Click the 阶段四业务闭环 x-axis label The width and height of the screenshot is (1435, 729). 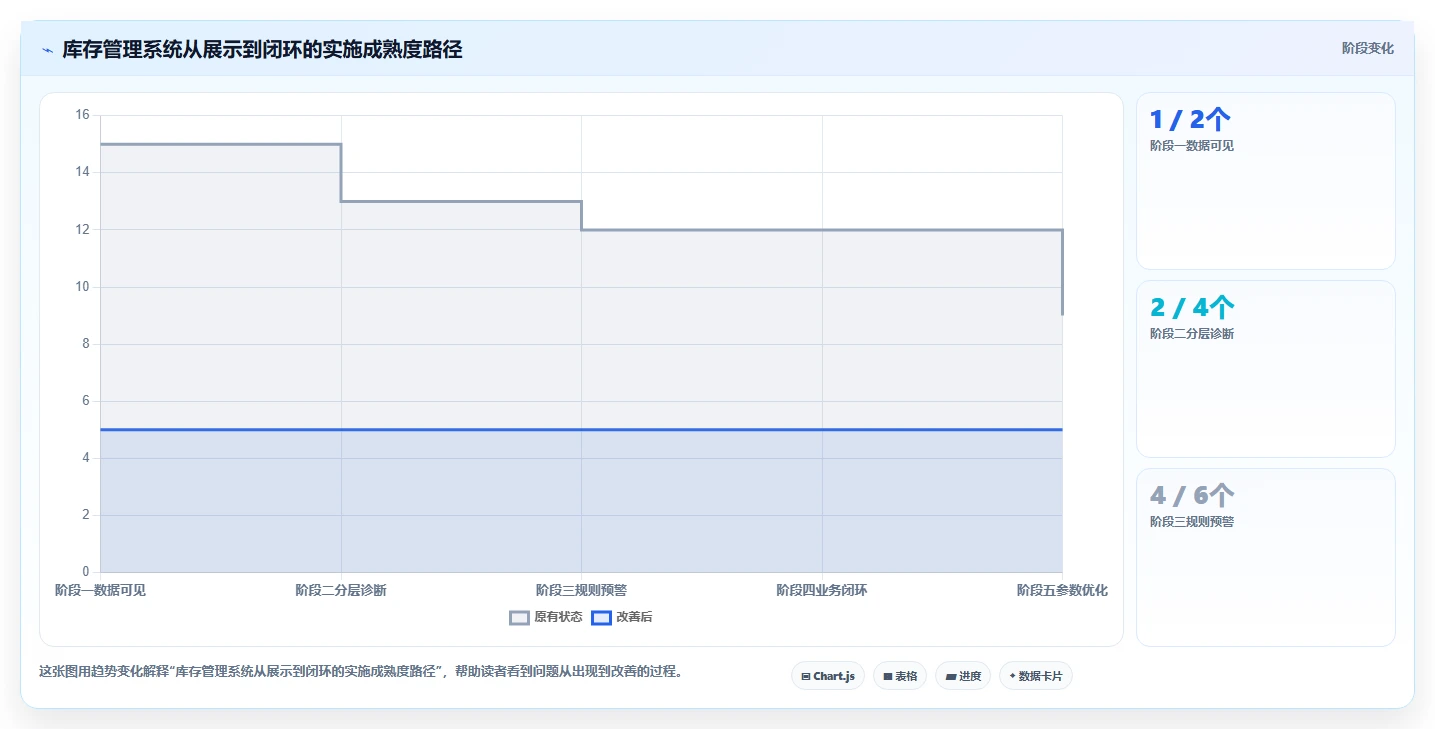point(822,590)
